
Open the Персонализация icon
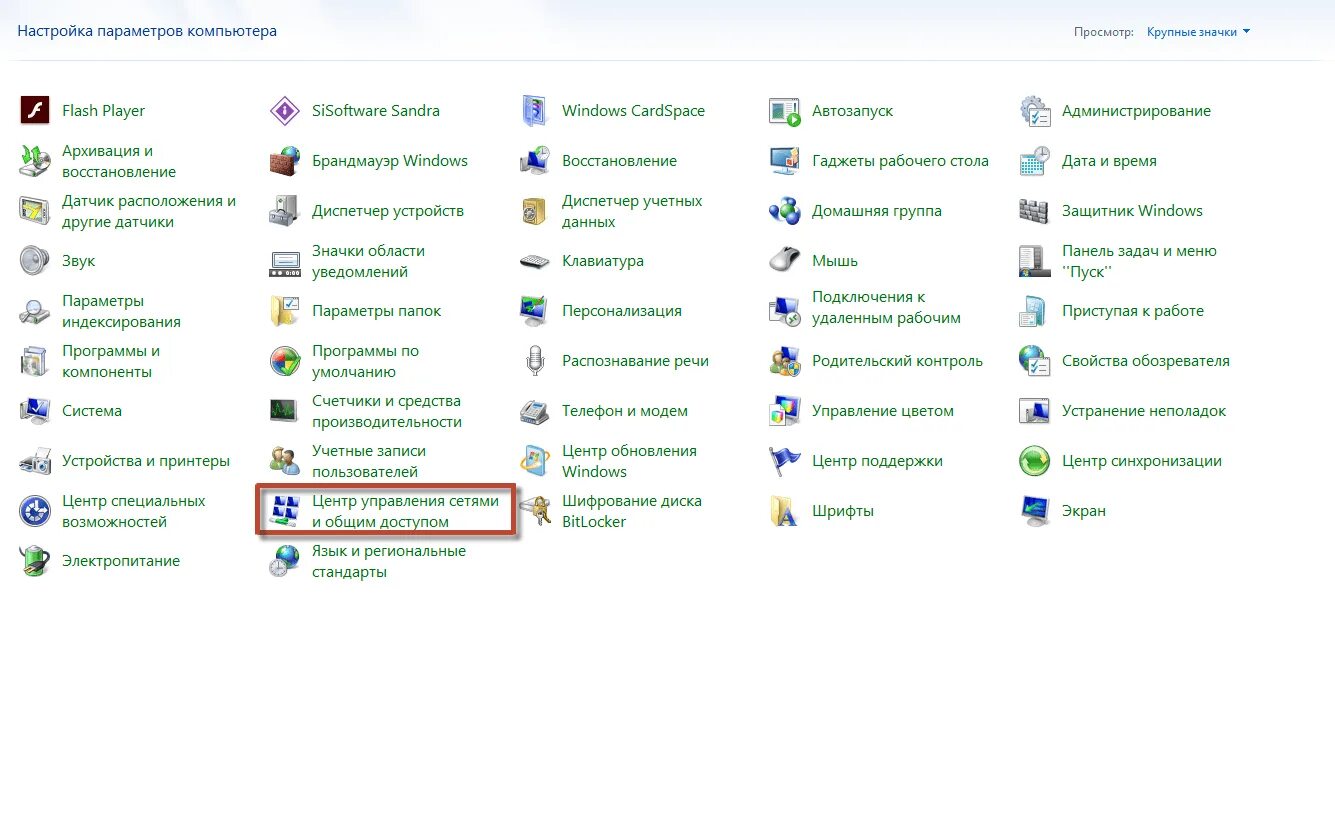point(535,310)
